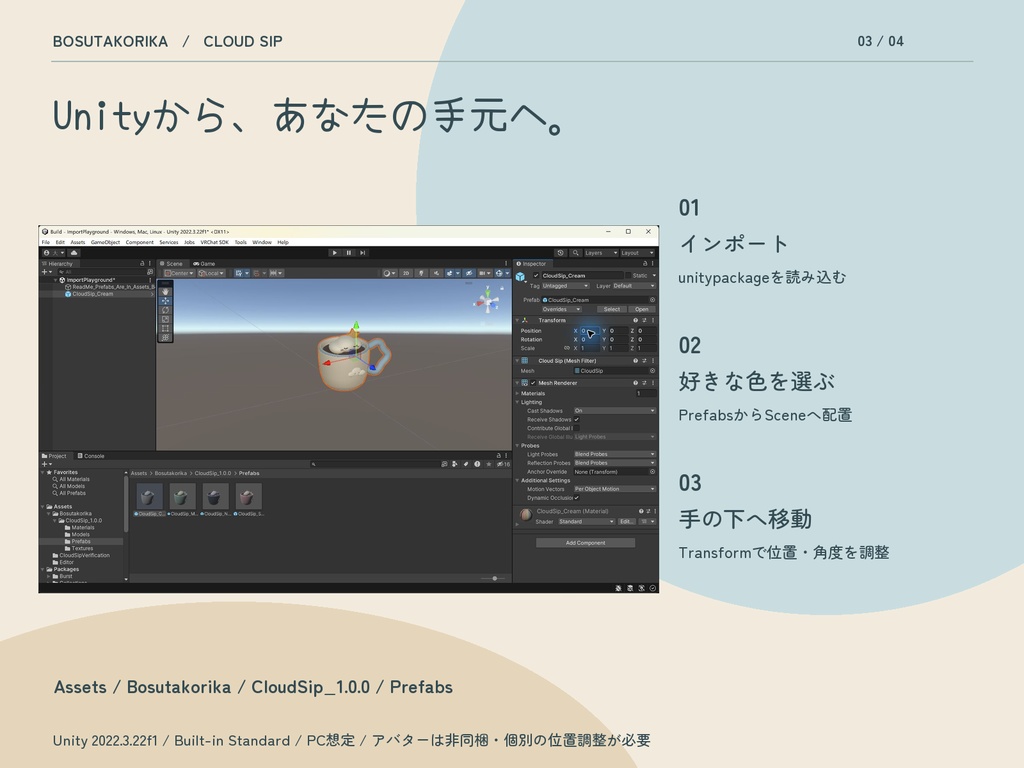Select the Transform tool in Scene overlay
This screenshot has height=768, width=1024.
pos(165,337)
